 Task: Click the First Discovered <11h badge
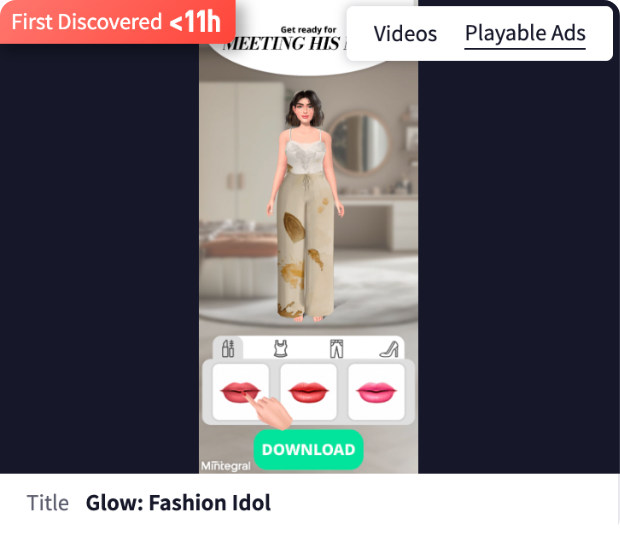tap(116, 21)
